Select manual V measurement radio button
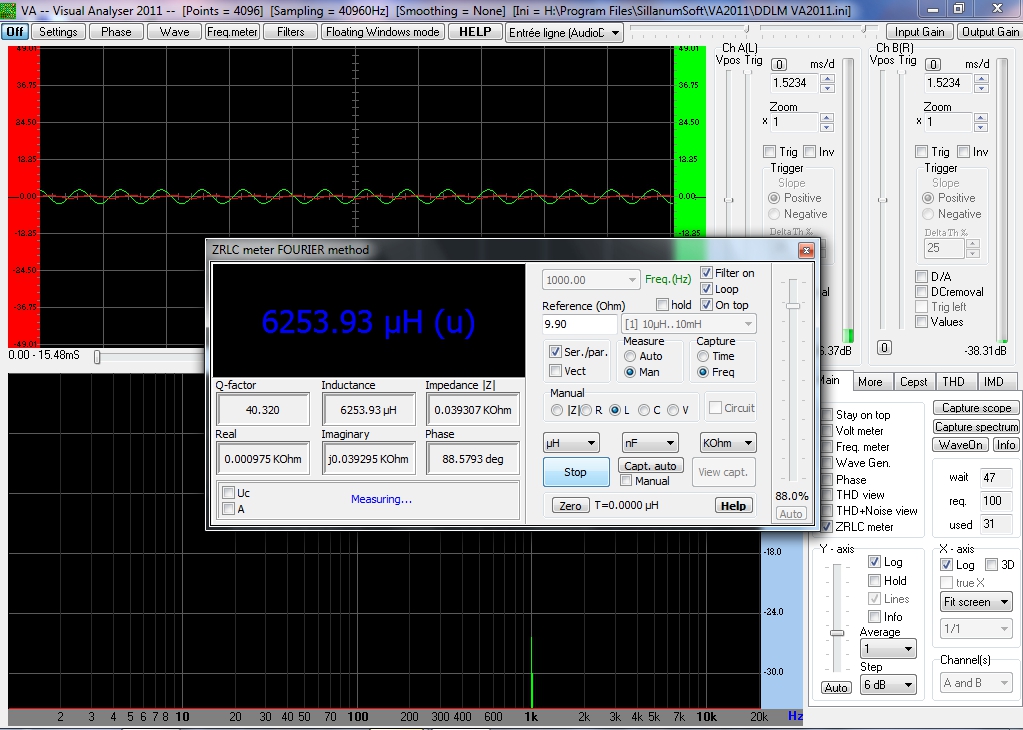1023x730 pixels. 673,410
